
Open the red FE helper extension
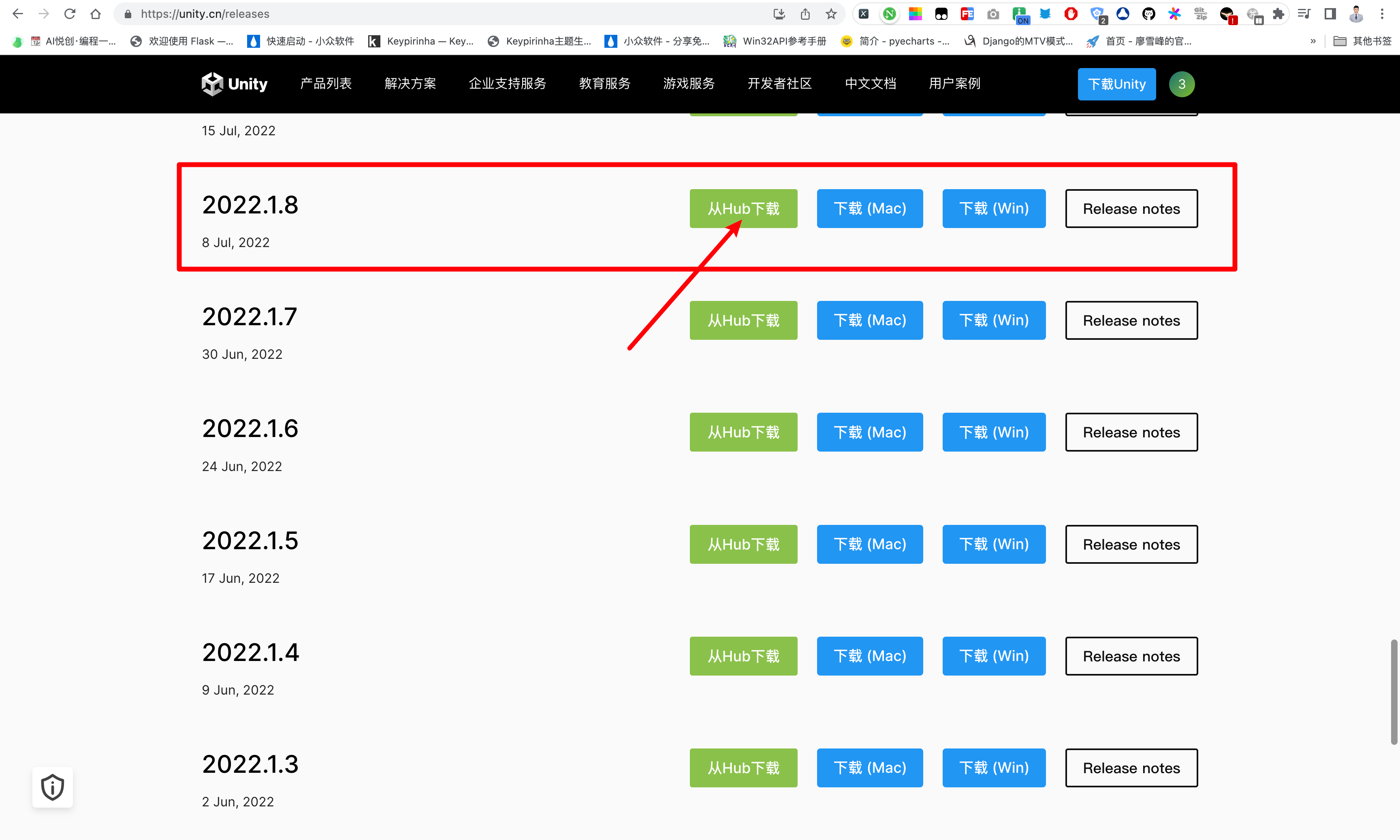pyautogui.click(x=967, y=14)
